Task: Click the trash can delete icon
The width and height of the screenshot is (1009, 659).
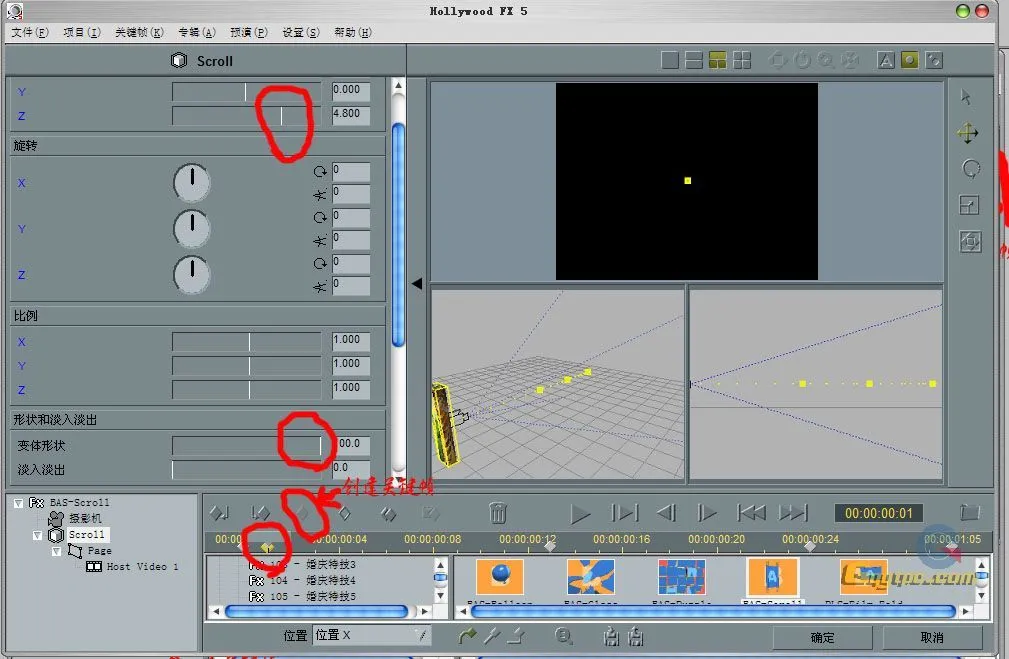Action: 498,514
